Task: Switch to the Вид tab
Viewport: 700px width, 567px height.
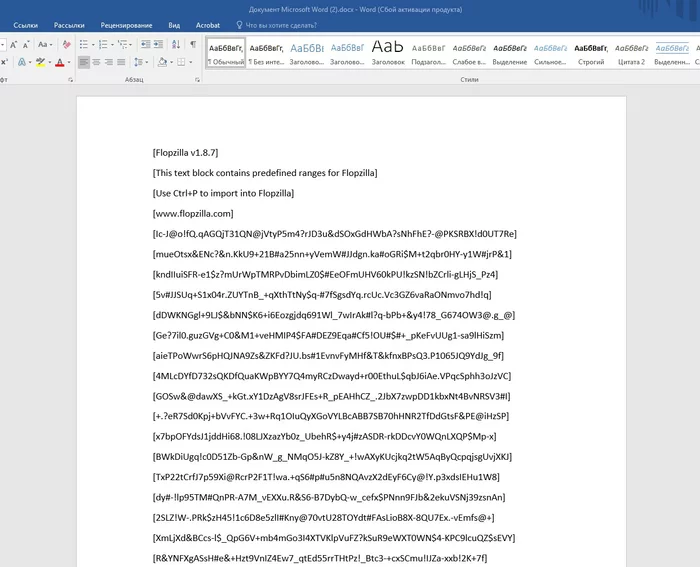Action: (174, 25)
